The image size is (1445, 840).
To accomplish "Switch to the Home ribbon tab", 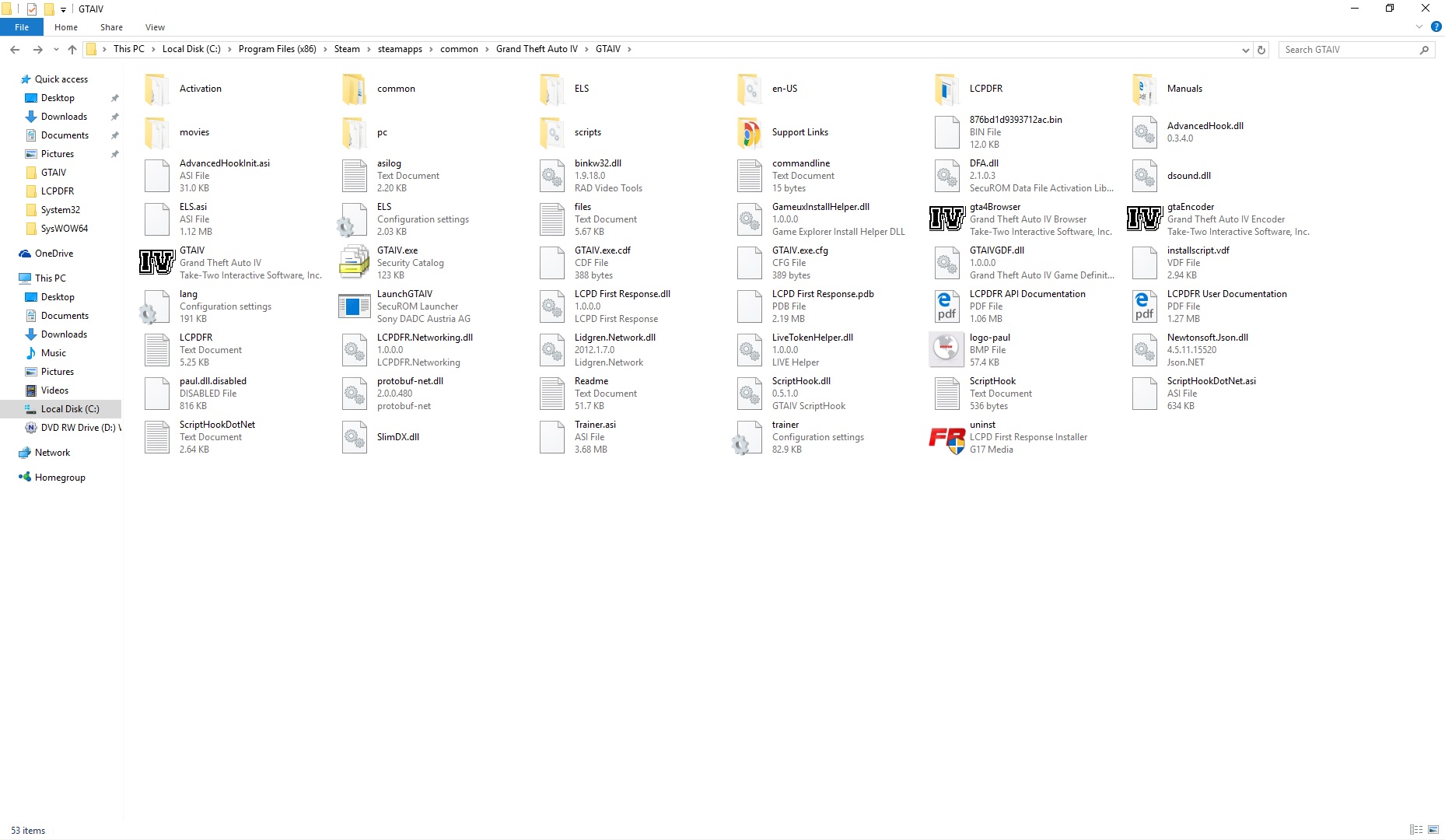I will tap(66, 27).
